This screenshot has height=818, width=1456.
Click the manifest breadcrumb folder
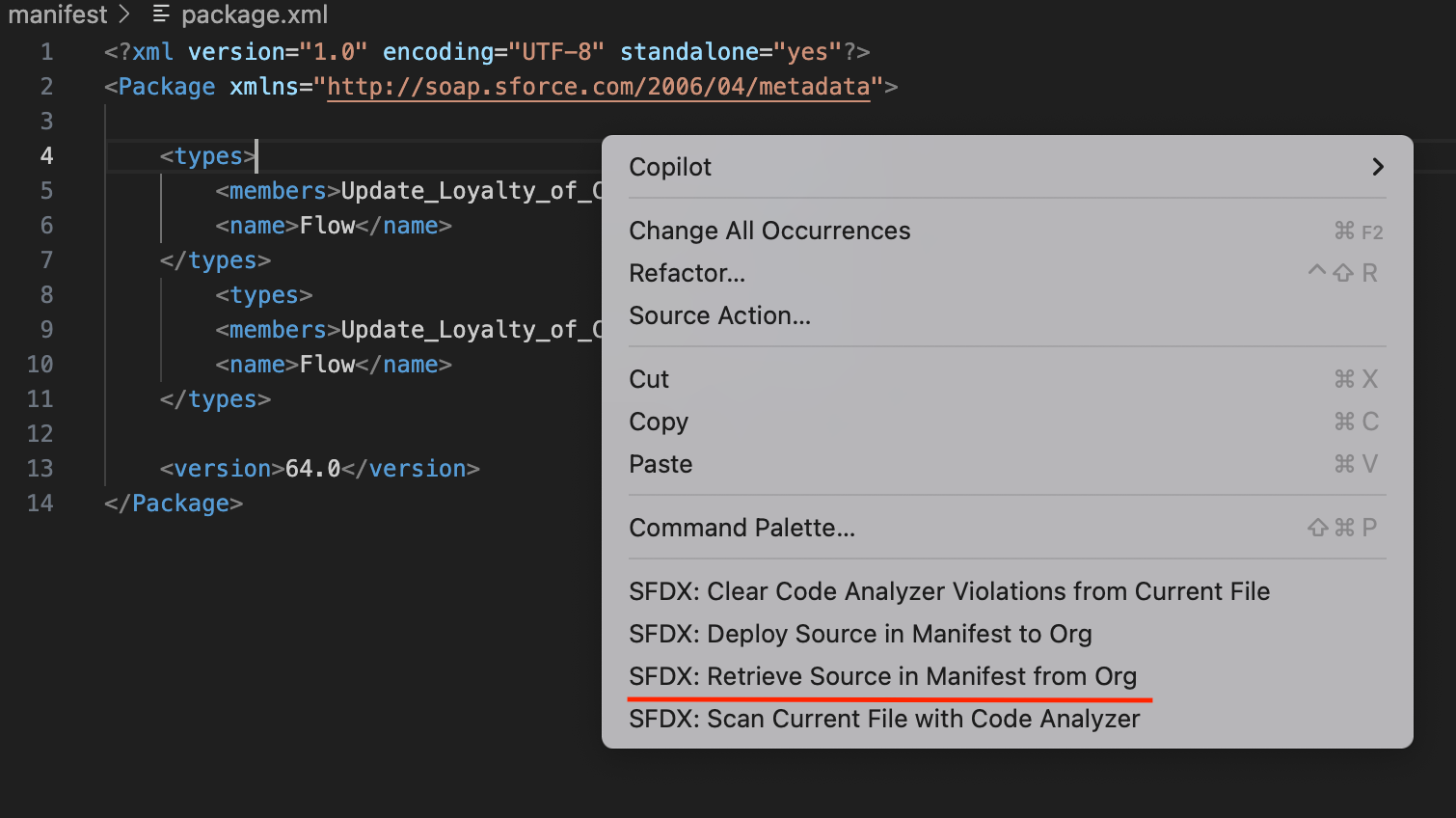(x=57, y=14)
